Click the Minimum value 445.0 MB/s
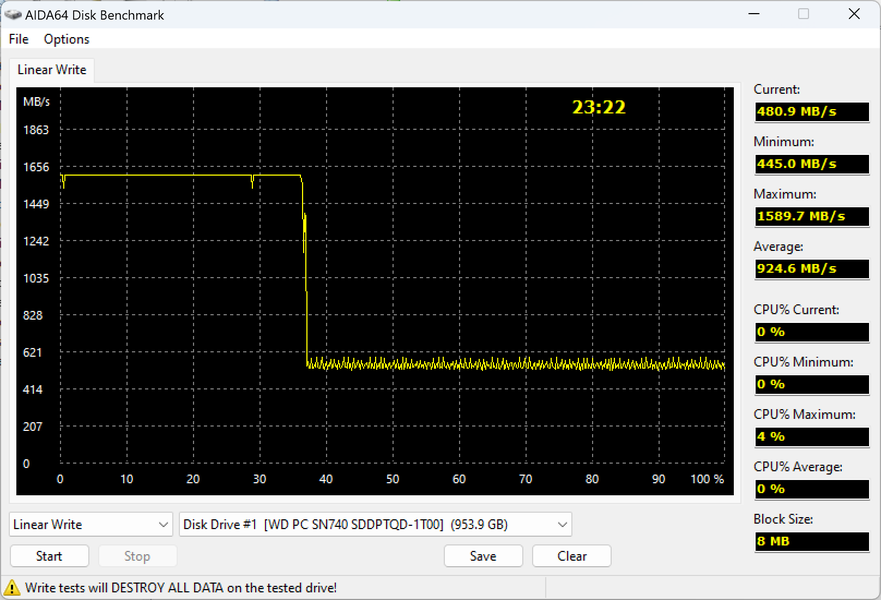Image resolution: width=881 pixels, height=600 pixels. [x=812, y=164]
